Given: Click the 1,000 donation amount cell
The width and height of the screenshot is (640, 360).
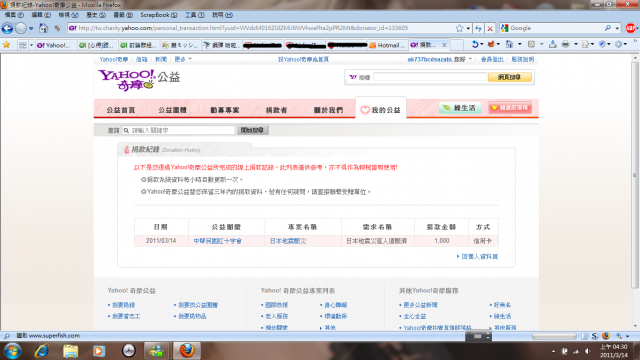Looking at the screenshot, I should (441, 241).
